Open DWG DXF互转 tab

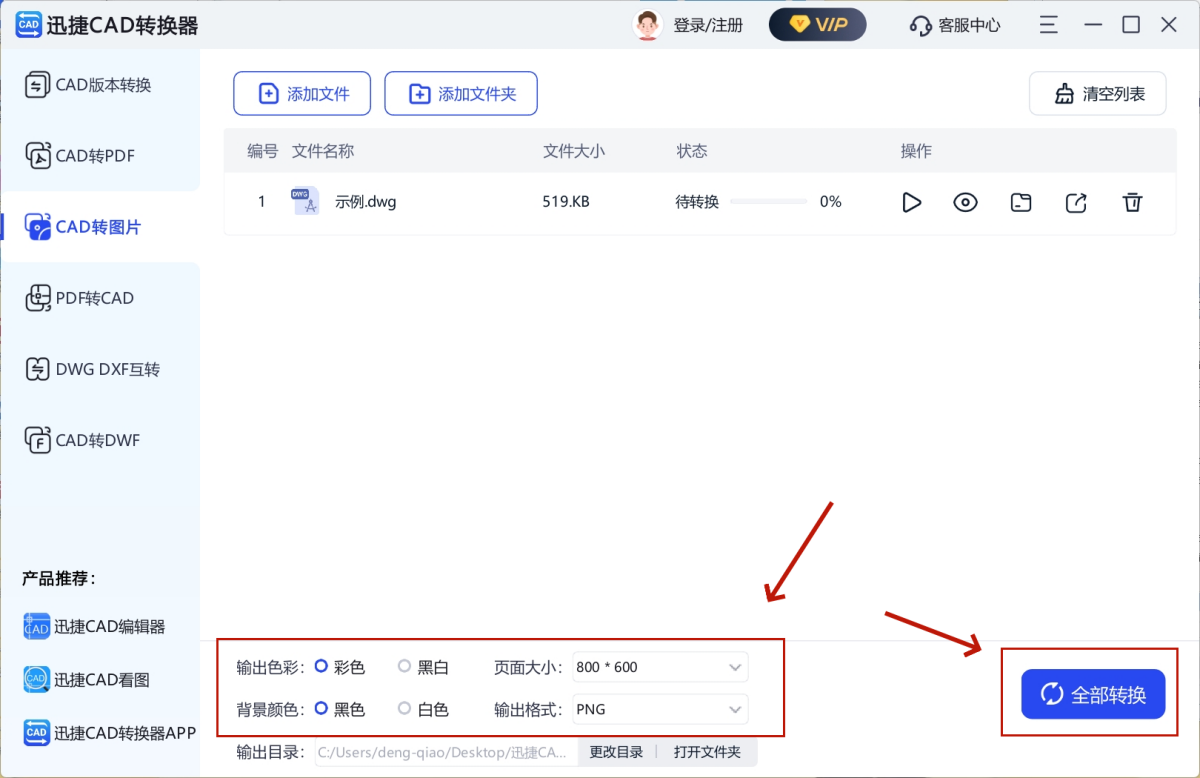click(x=100, y=369)
